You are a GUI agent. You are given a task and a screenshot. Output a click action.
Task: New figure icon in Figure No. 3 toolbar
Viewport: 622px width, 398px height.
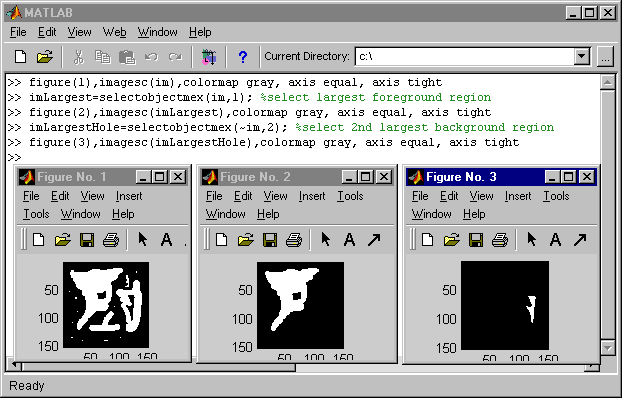(427, 240)
